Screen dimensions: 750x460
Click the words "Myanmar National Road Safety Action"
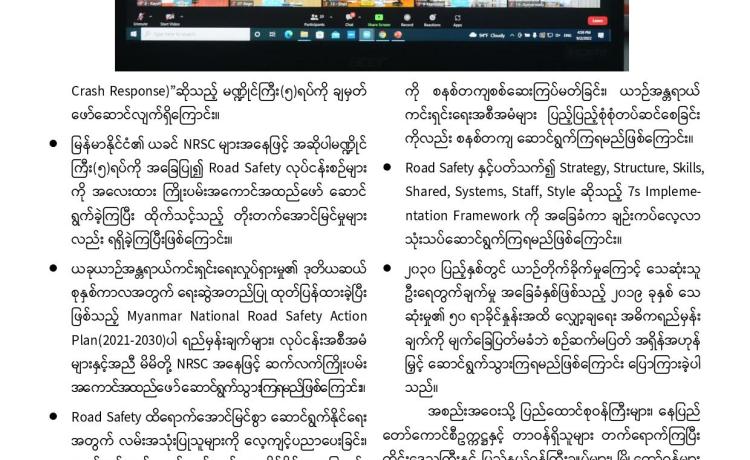coord(247,316)
